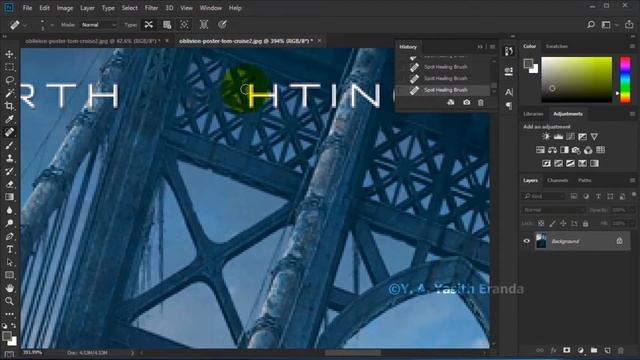Create new document from current state icon

click(x=451, y=103)
